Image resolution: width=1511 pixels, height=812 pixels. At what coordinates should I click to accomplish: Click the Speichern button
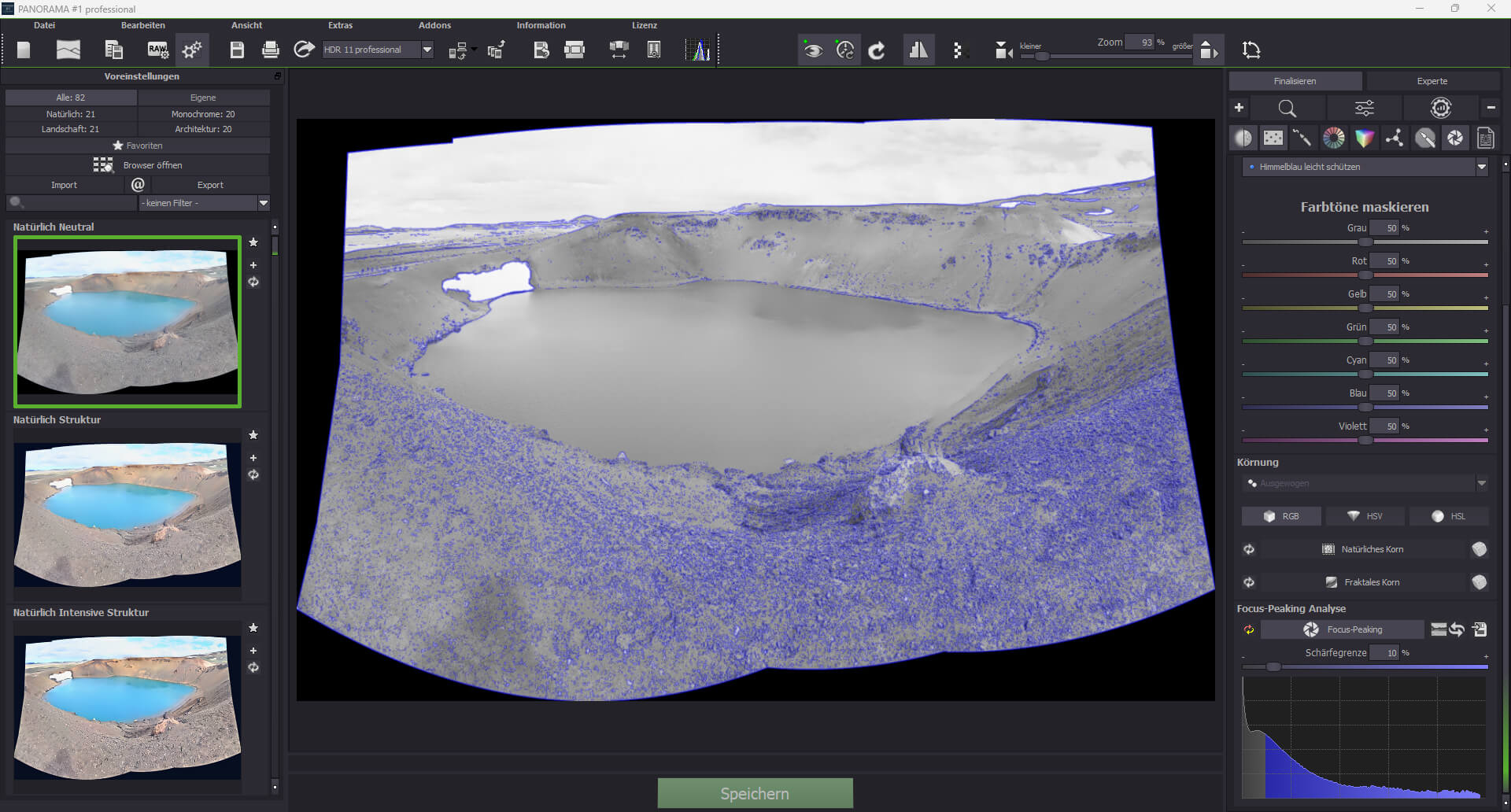coord(755,793)
